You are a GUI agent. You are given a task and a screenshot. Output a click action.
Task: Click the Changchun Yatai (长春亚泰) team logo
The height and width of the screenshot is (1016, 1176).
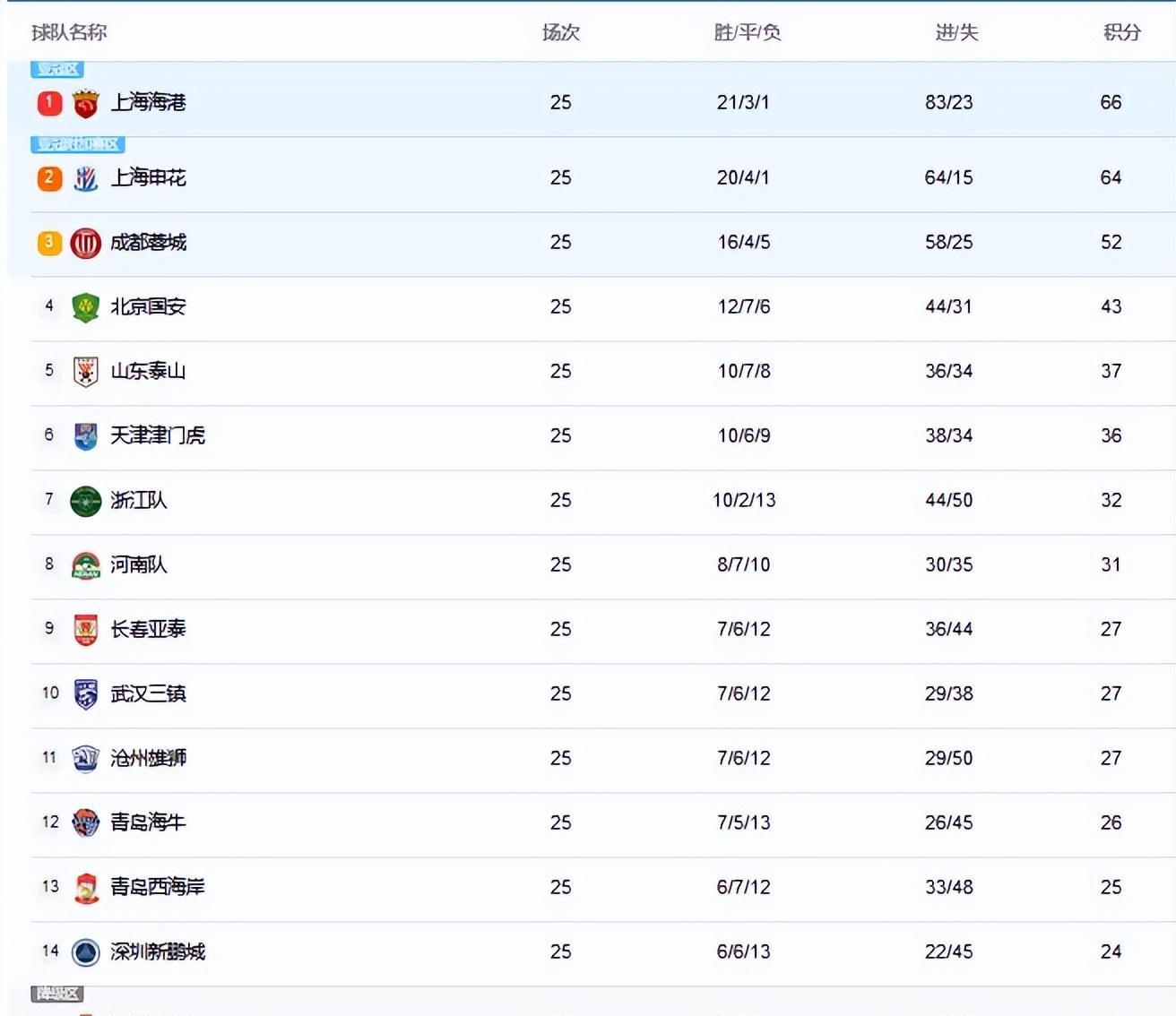pyautogui.click(x=85, y=630)
